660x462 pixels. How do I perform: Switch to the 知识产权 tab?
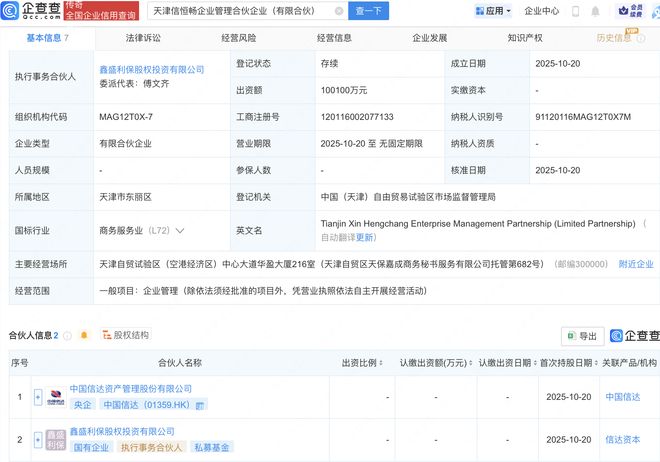pos(525,37)
